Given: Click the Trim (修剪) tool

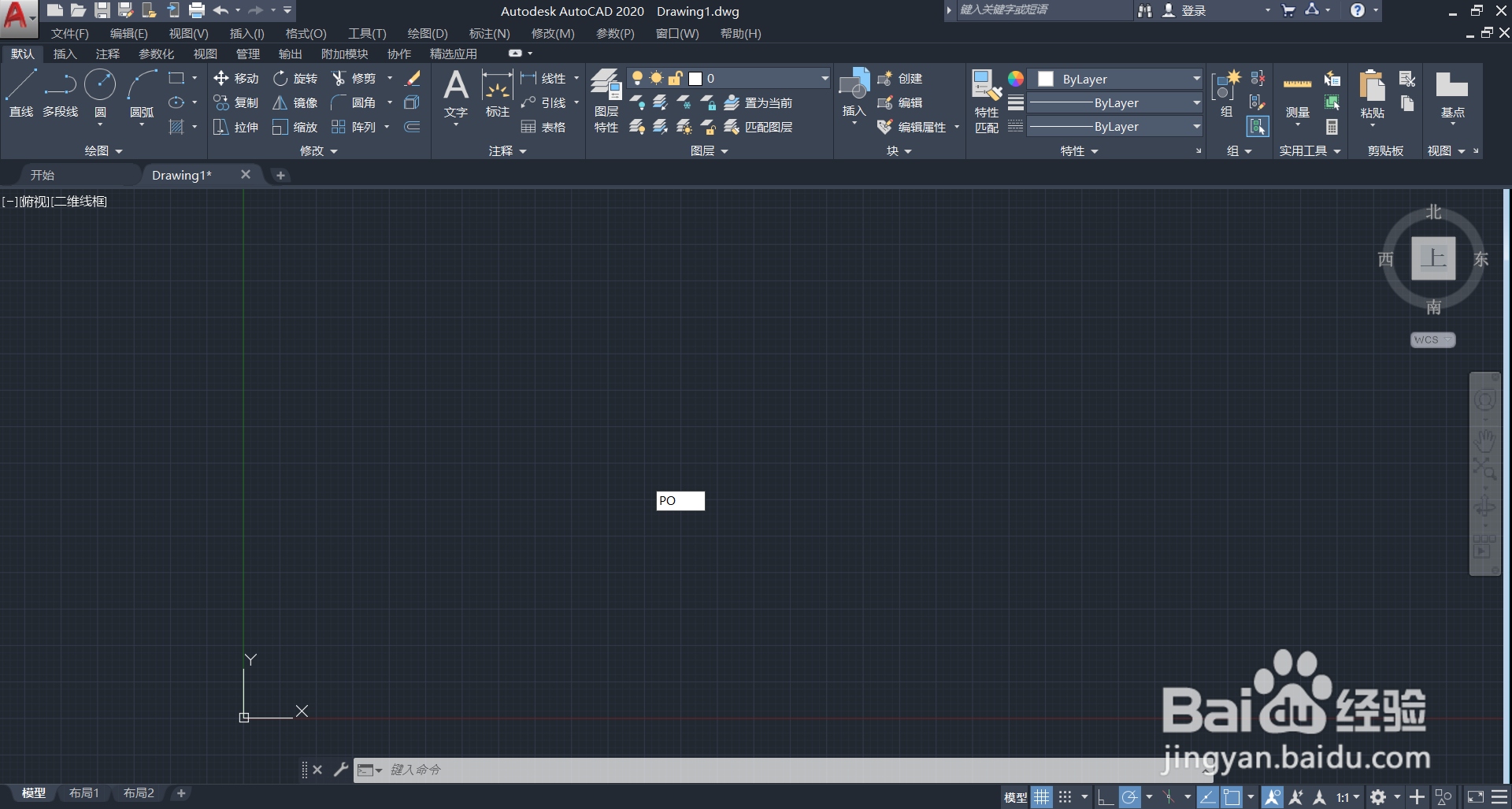Looking at the screenshot, I should 354,79.
